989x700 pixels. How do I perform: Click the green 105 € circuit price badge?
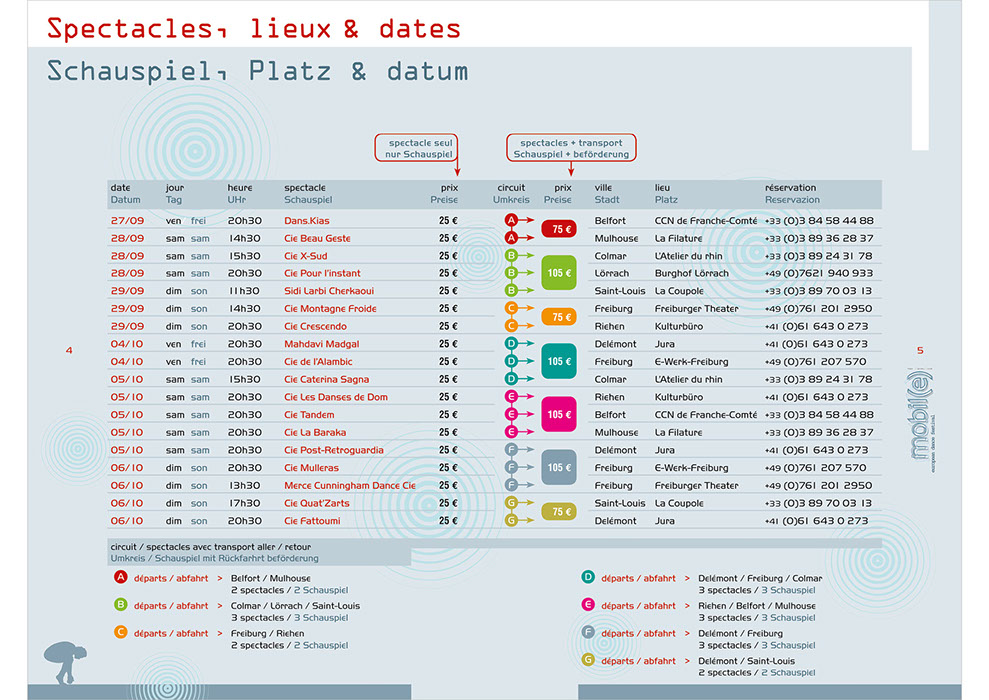558,273
